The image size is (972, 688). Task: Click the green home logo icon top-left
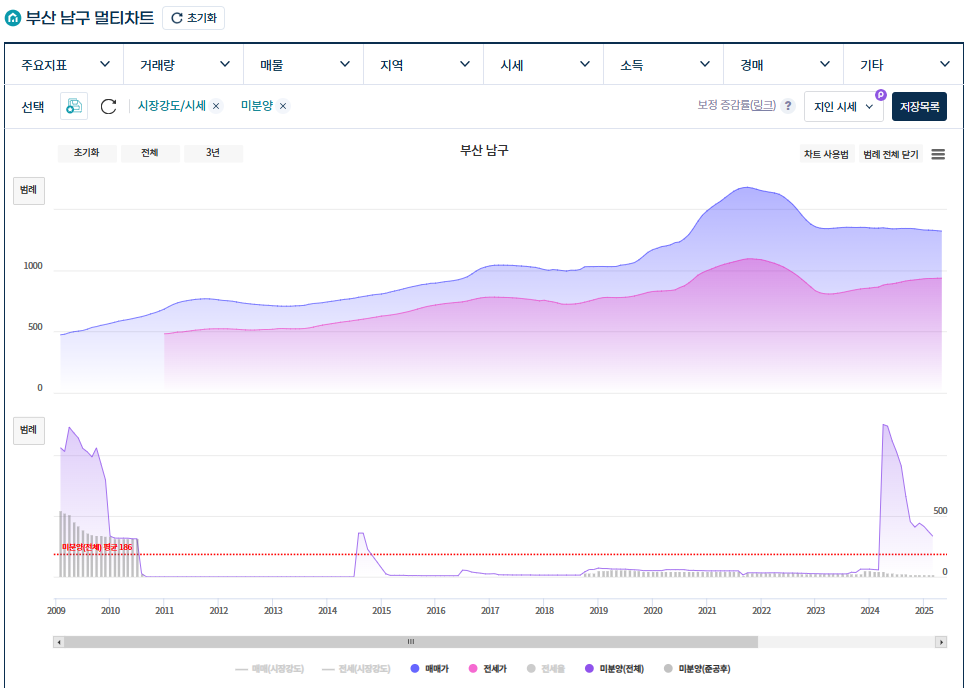coord(14,16)
